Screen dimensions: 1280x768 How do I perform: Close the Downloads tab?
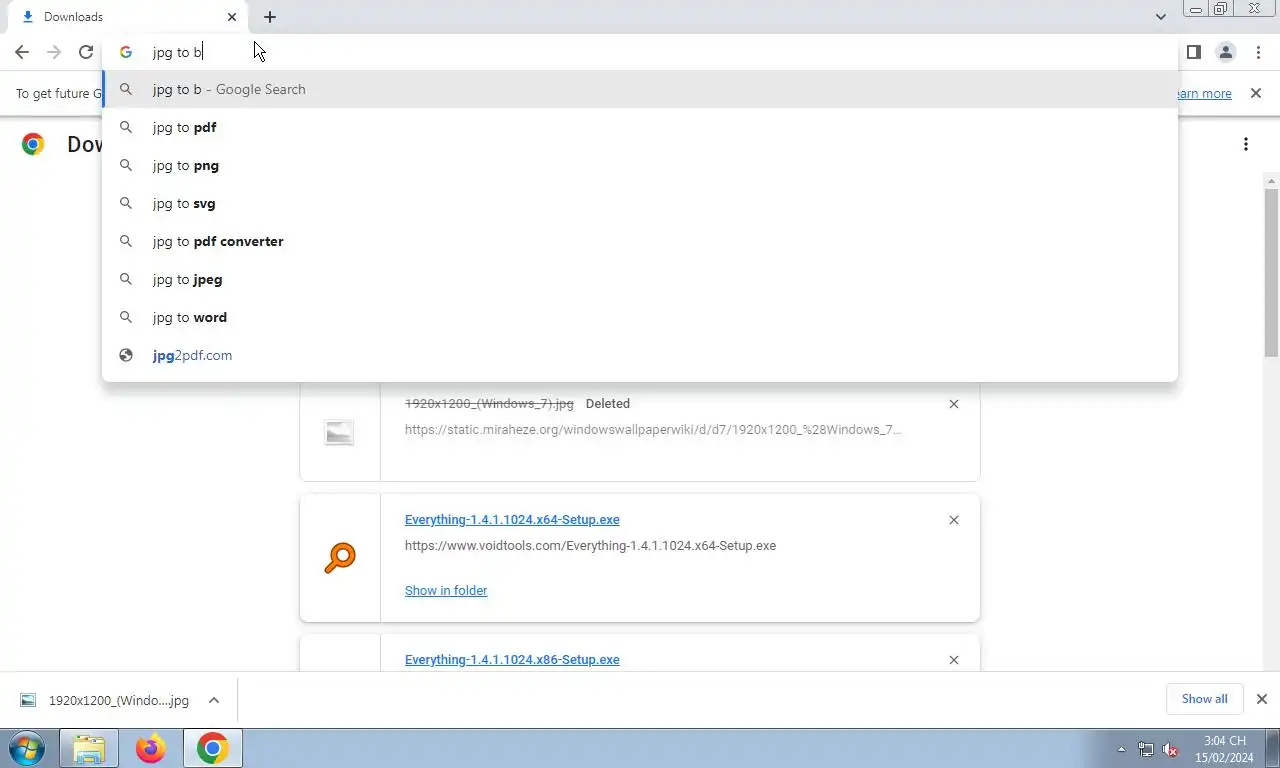[x=232, y=17]
